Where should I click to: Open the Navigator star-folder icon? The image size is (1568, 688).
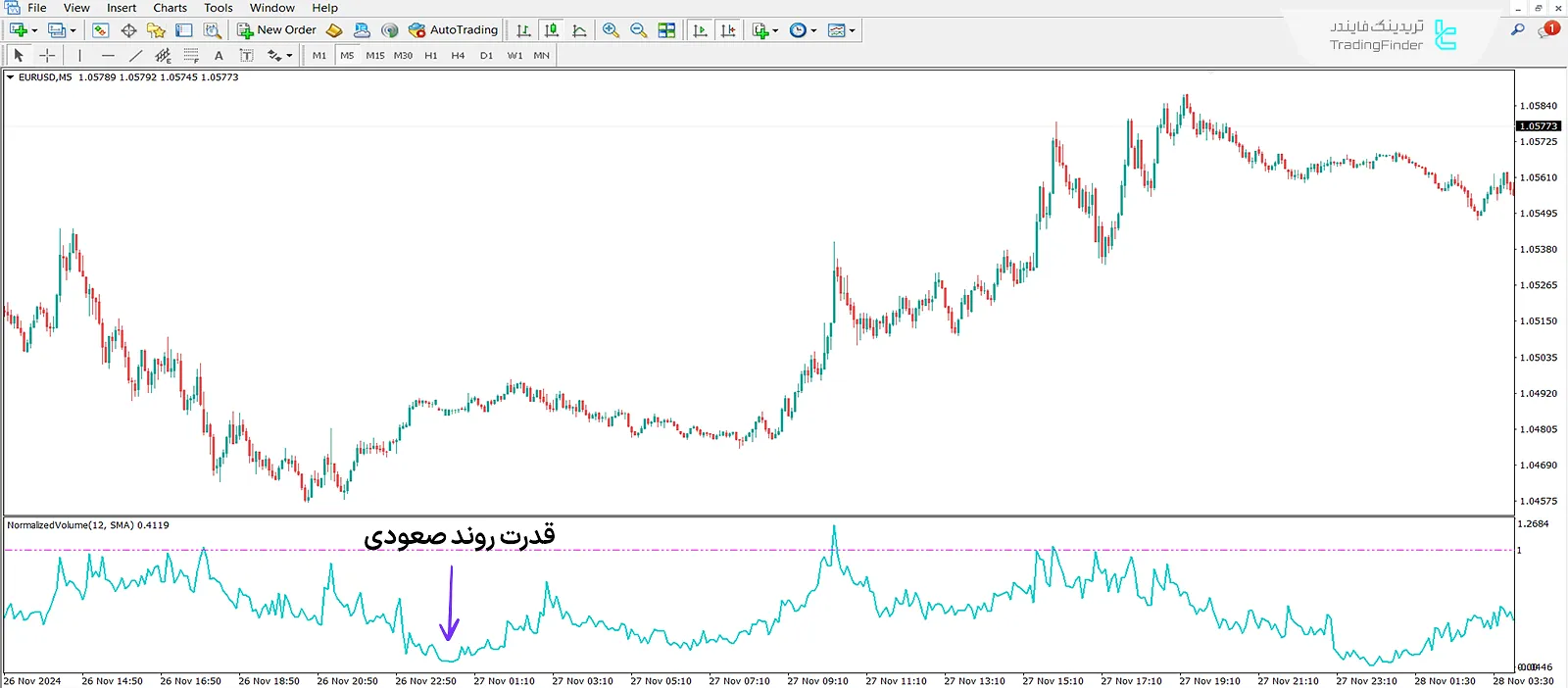coord(156,30)
